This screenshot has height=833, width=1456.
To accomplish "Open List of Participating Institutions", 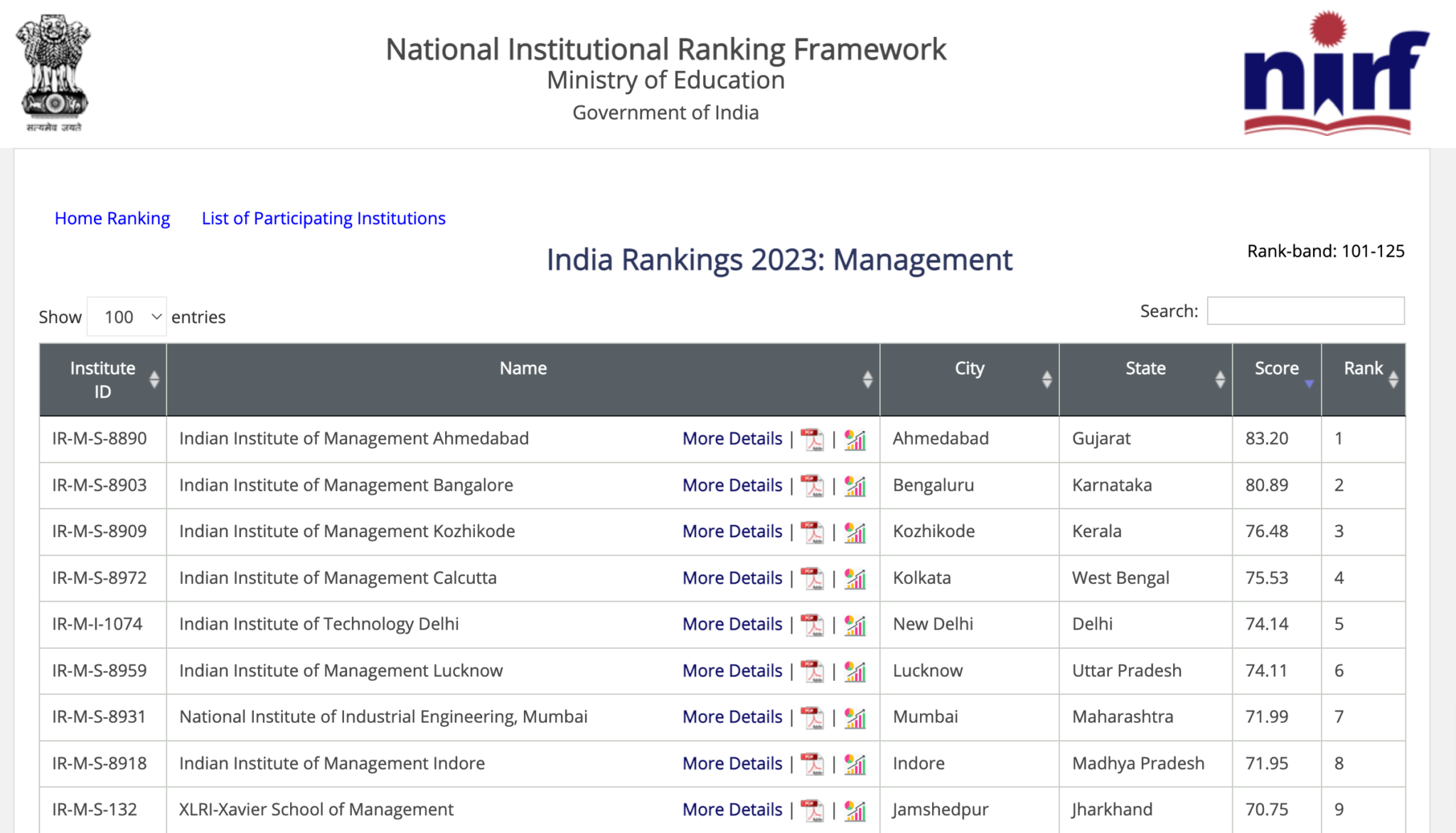I will click(323, 218).
